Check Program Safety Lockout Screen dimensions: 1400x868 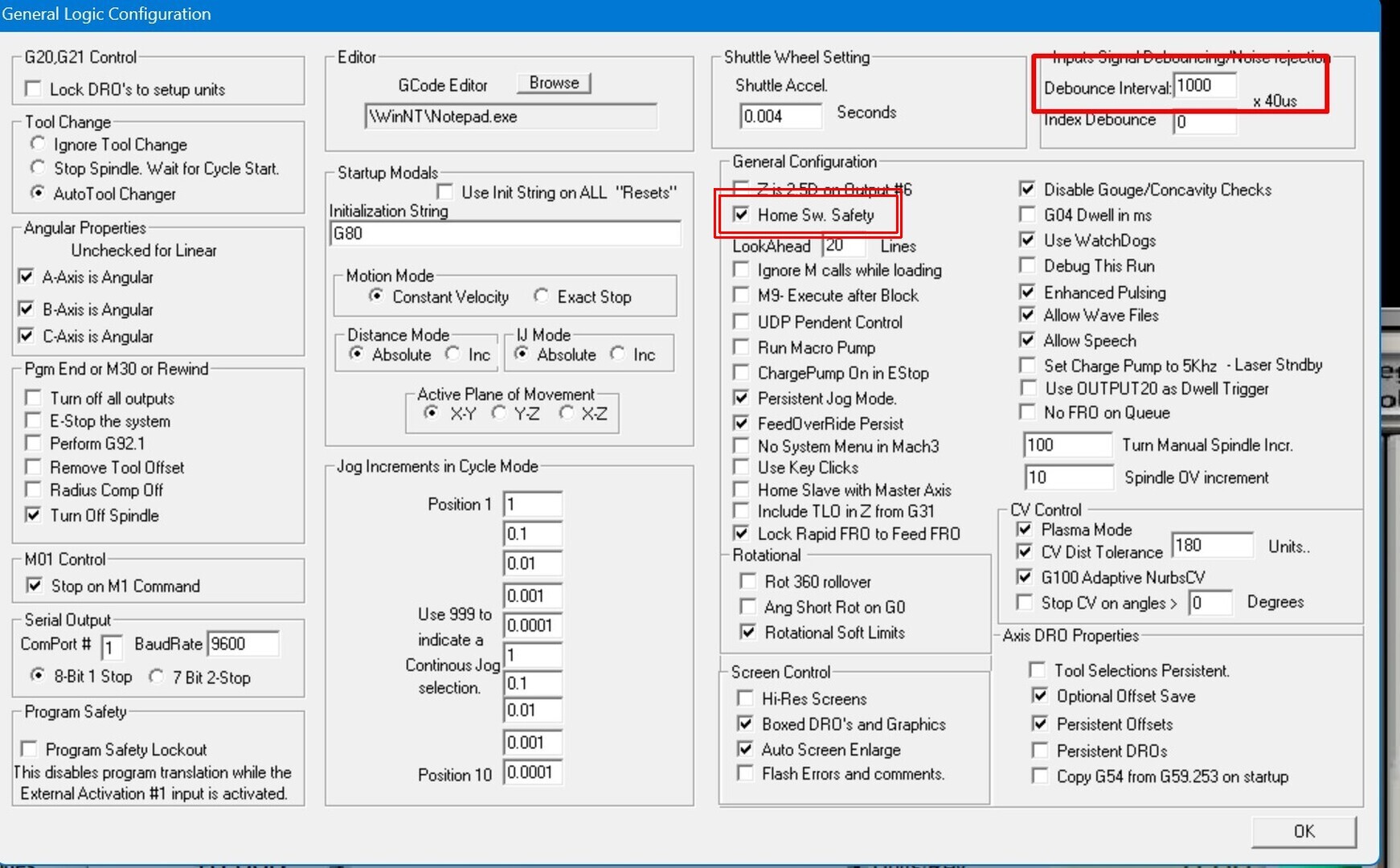[30, 750]
